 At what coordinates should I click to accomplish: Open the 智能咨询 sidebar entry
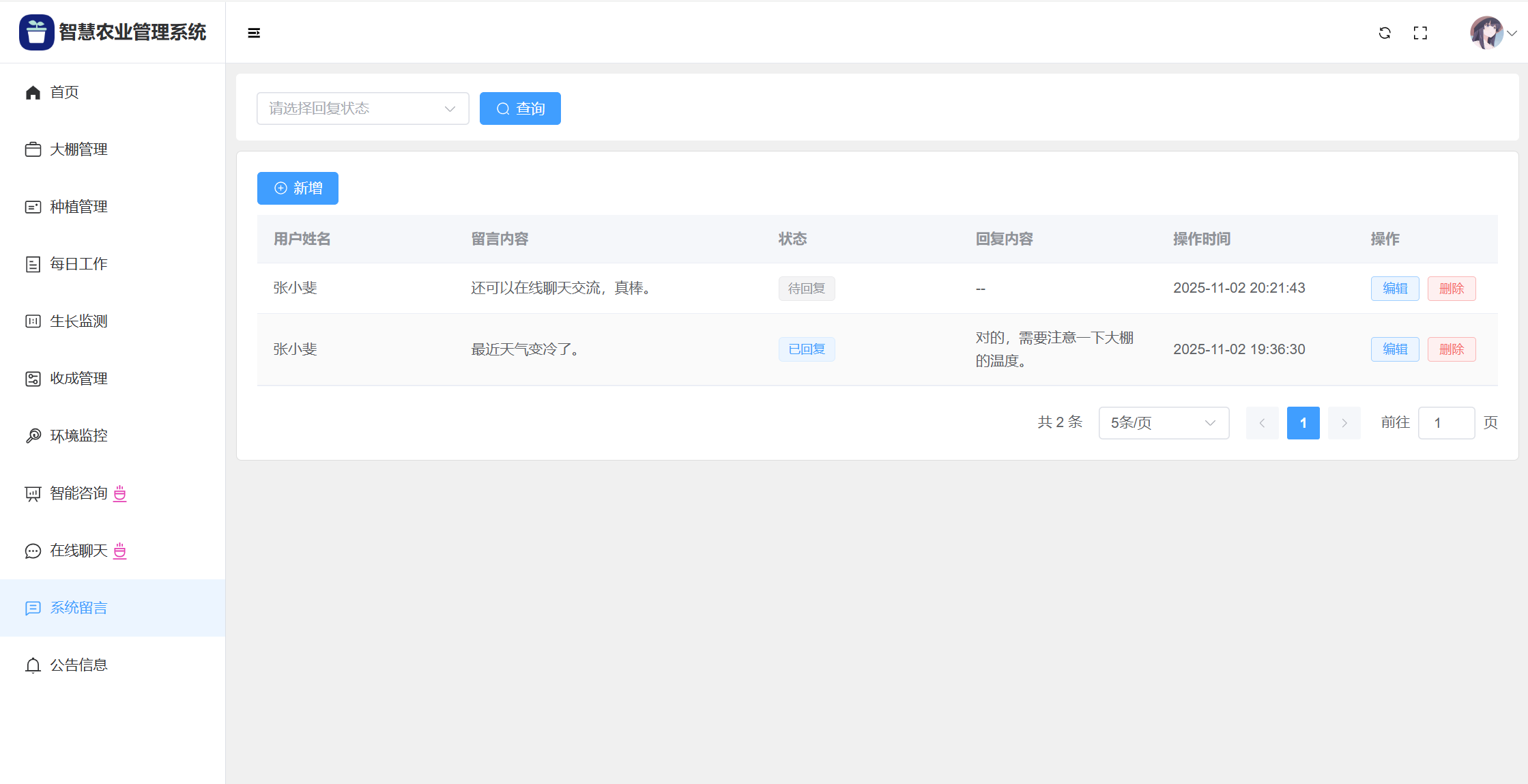point(78,493)
